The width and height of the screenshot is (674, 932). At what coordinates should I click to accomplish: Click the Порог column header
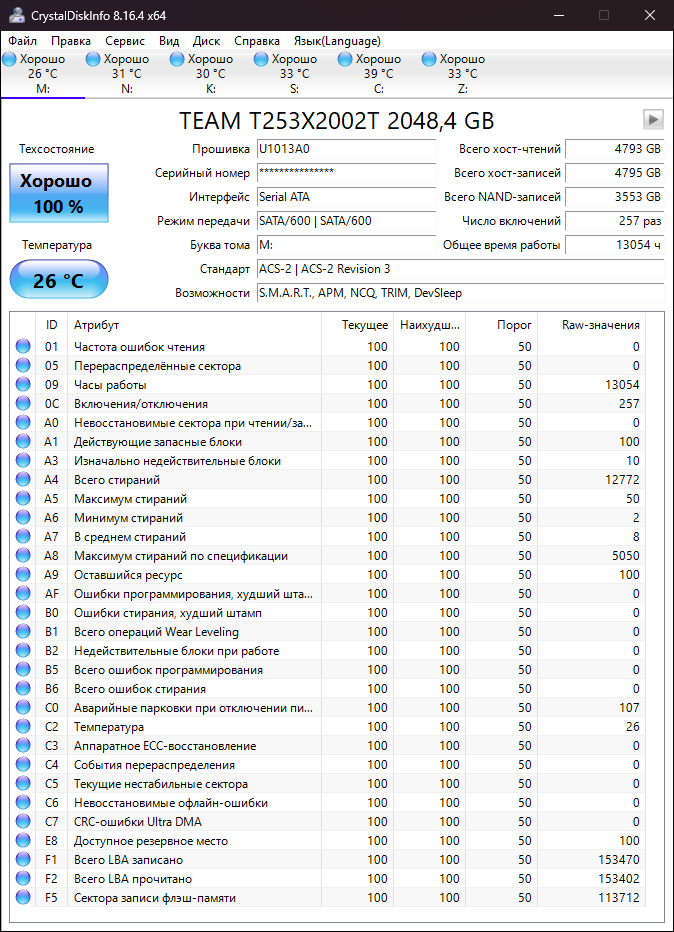501,325
